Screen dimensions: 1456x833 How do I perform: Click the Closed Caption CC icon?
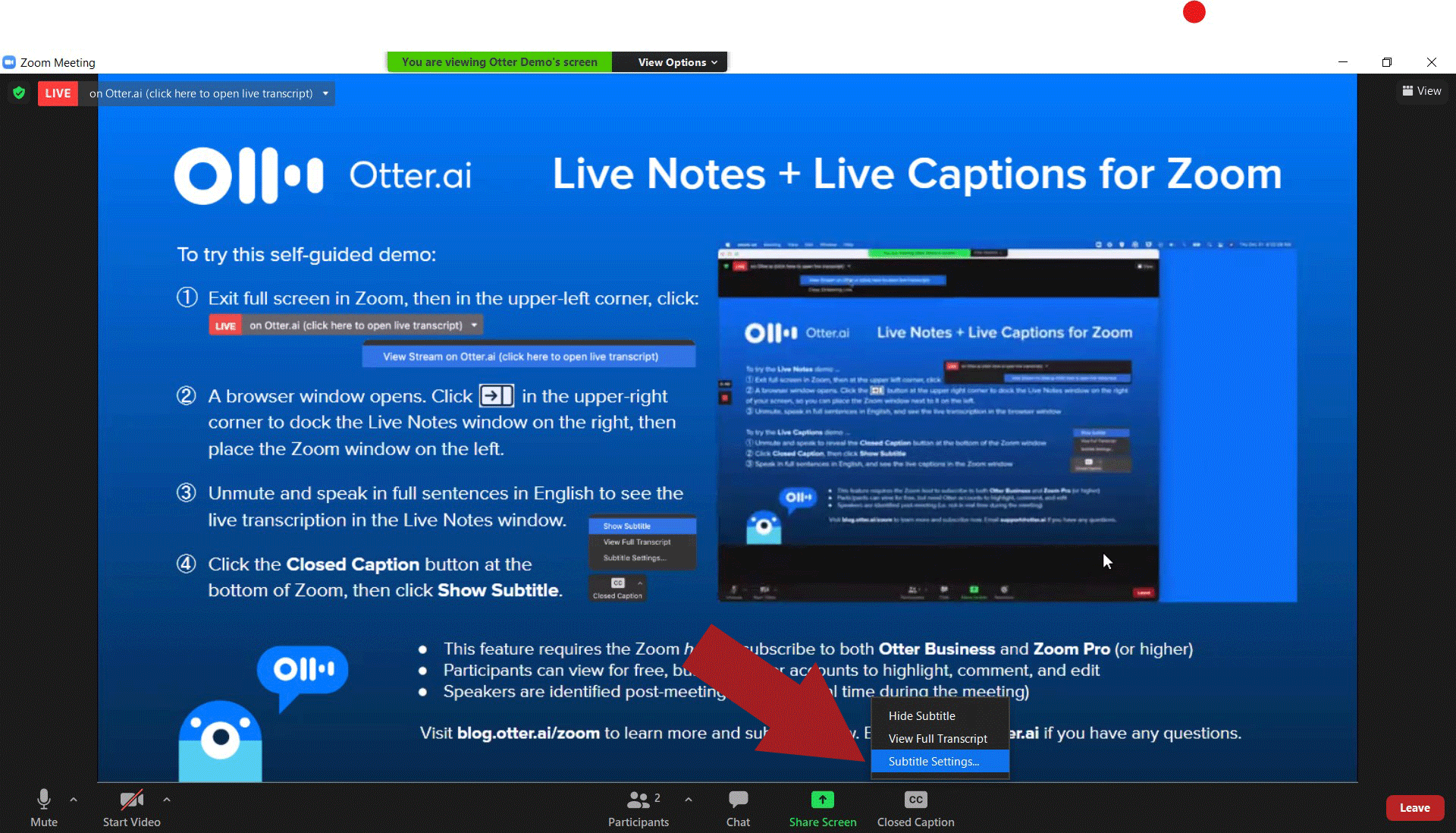915,800
